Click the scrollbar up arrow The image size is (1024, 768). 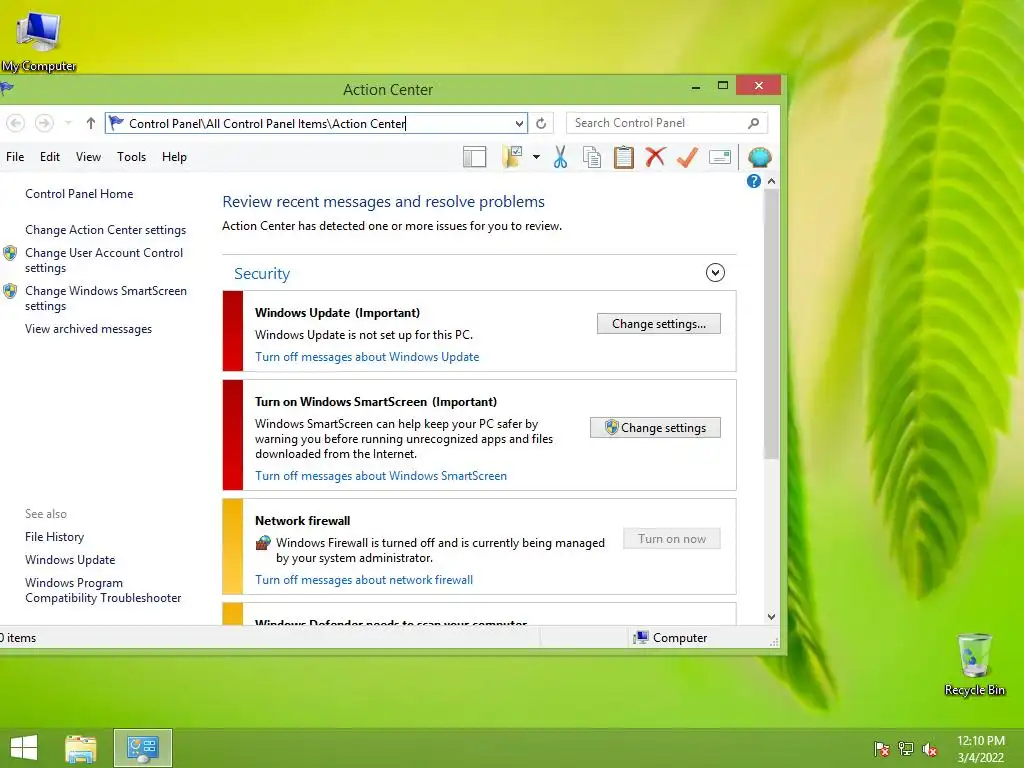coord(771,181)
